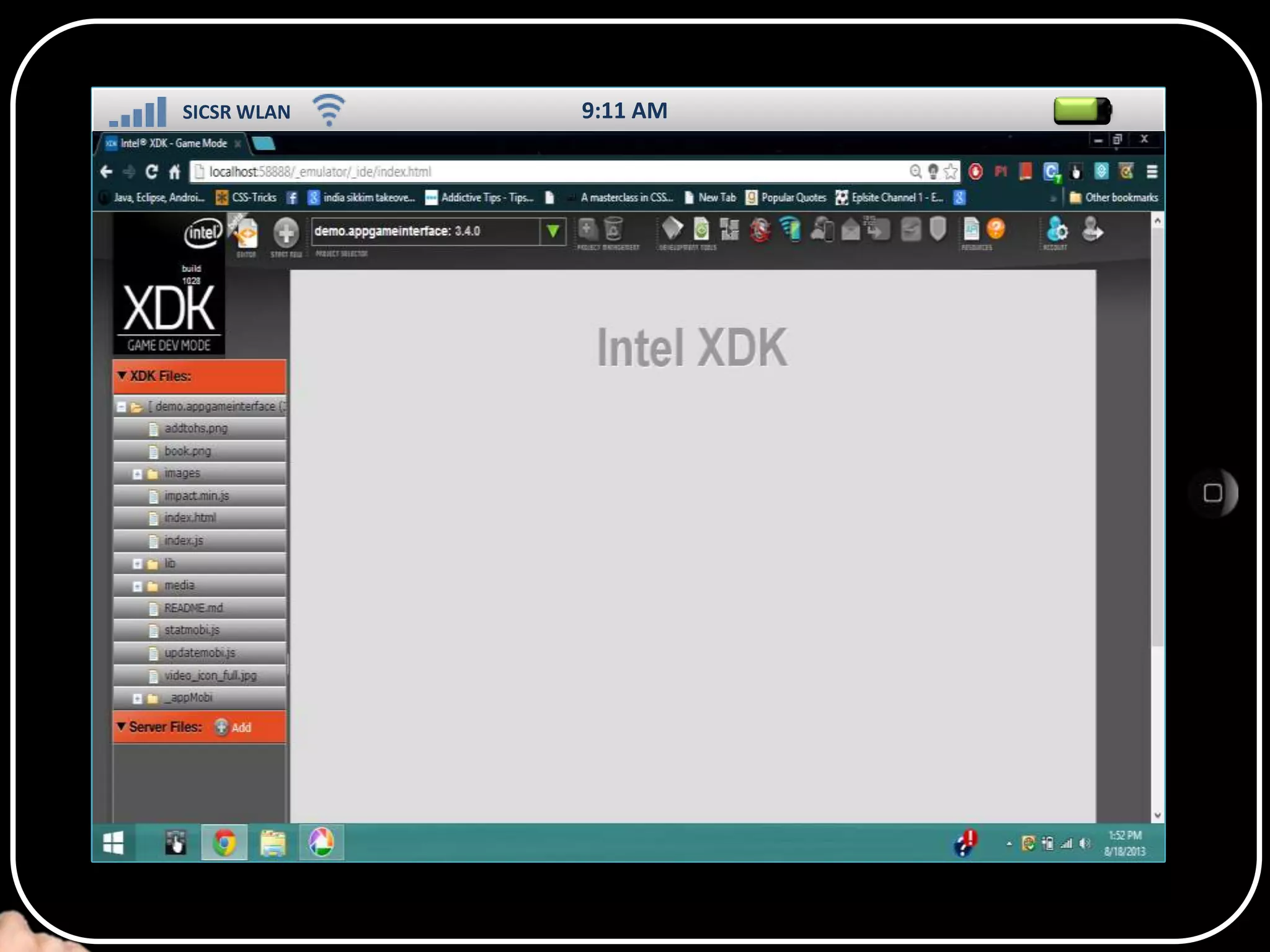Viewport: 1270px width, 952px height.
Task: Click the red circular debug tool icon
Action: (760, 230)
